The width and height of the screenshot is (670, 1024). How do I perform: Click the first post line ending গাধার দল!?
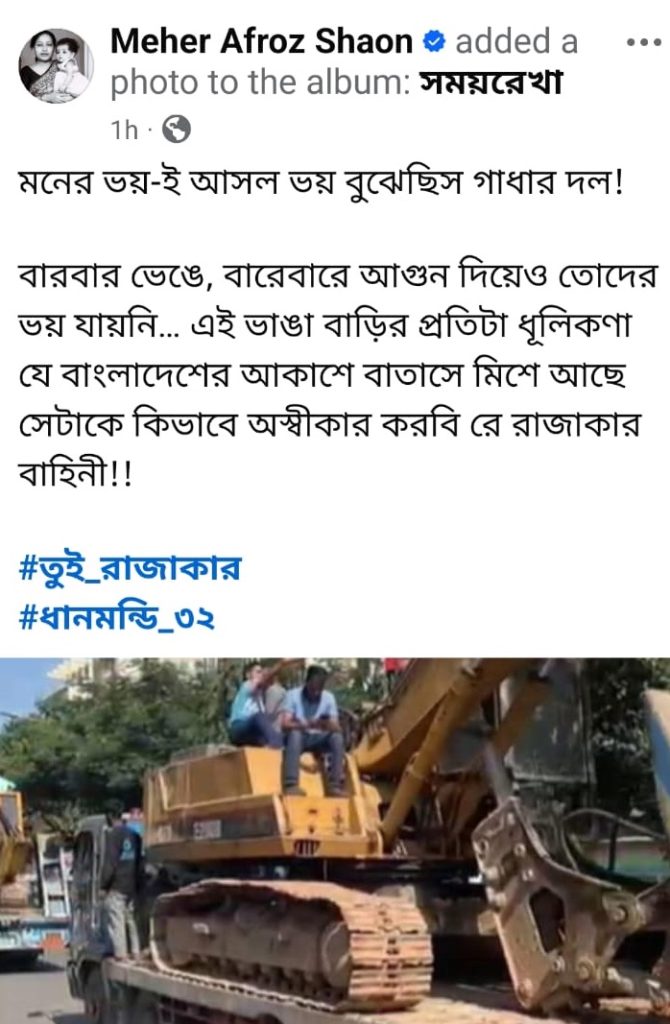pos(322,184)
